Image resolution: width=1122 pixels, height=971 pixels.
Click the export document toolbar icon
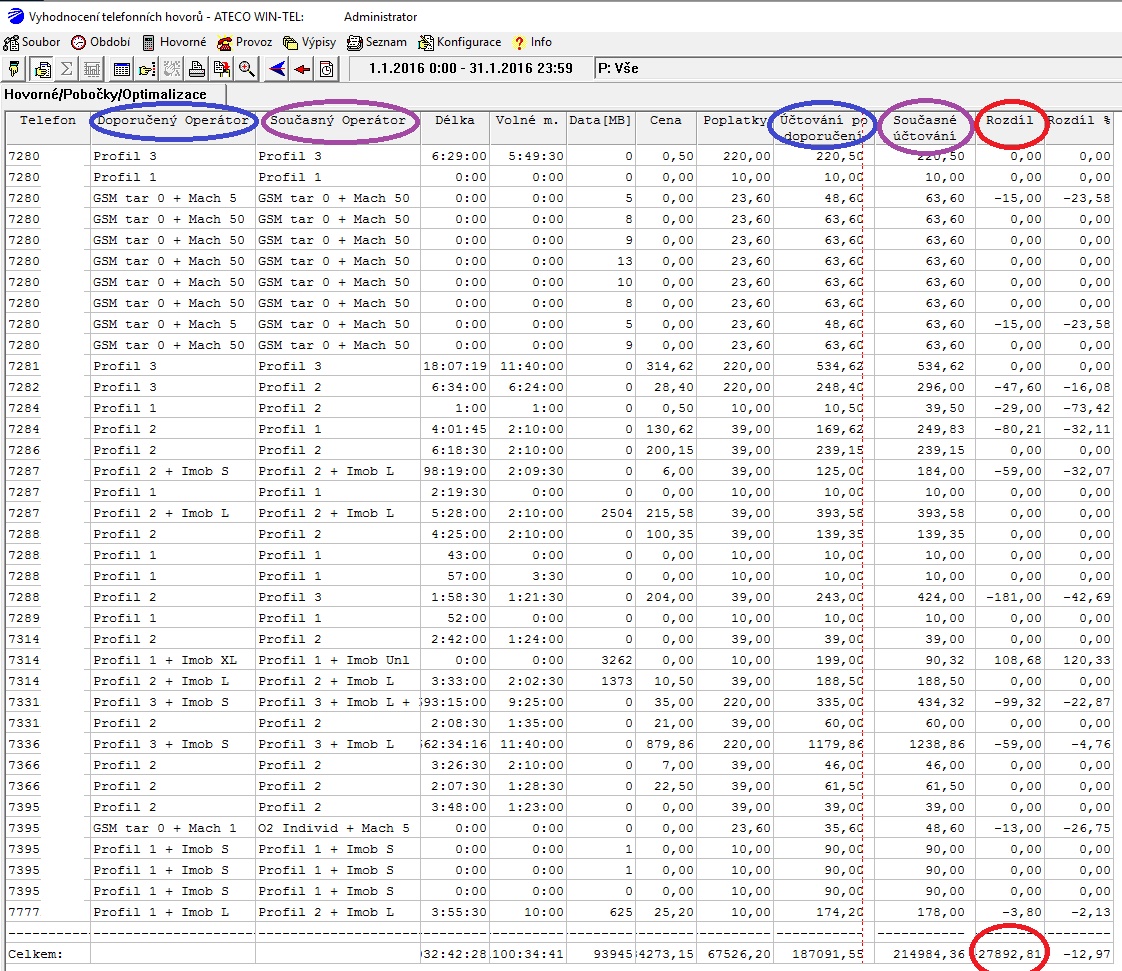[x=222, y=69]
